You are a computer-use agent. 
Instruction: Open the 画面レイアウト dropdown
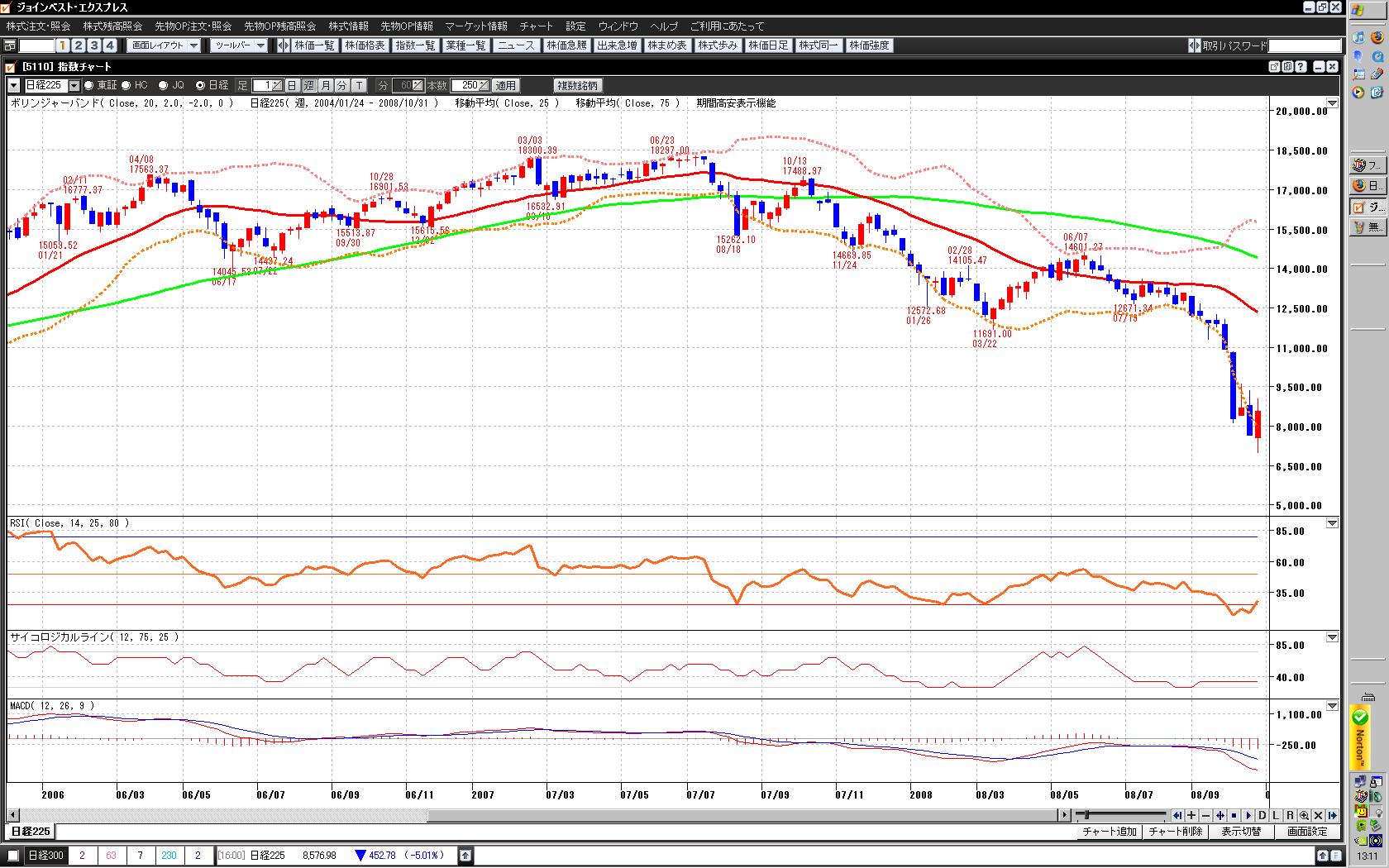[165, 45]
